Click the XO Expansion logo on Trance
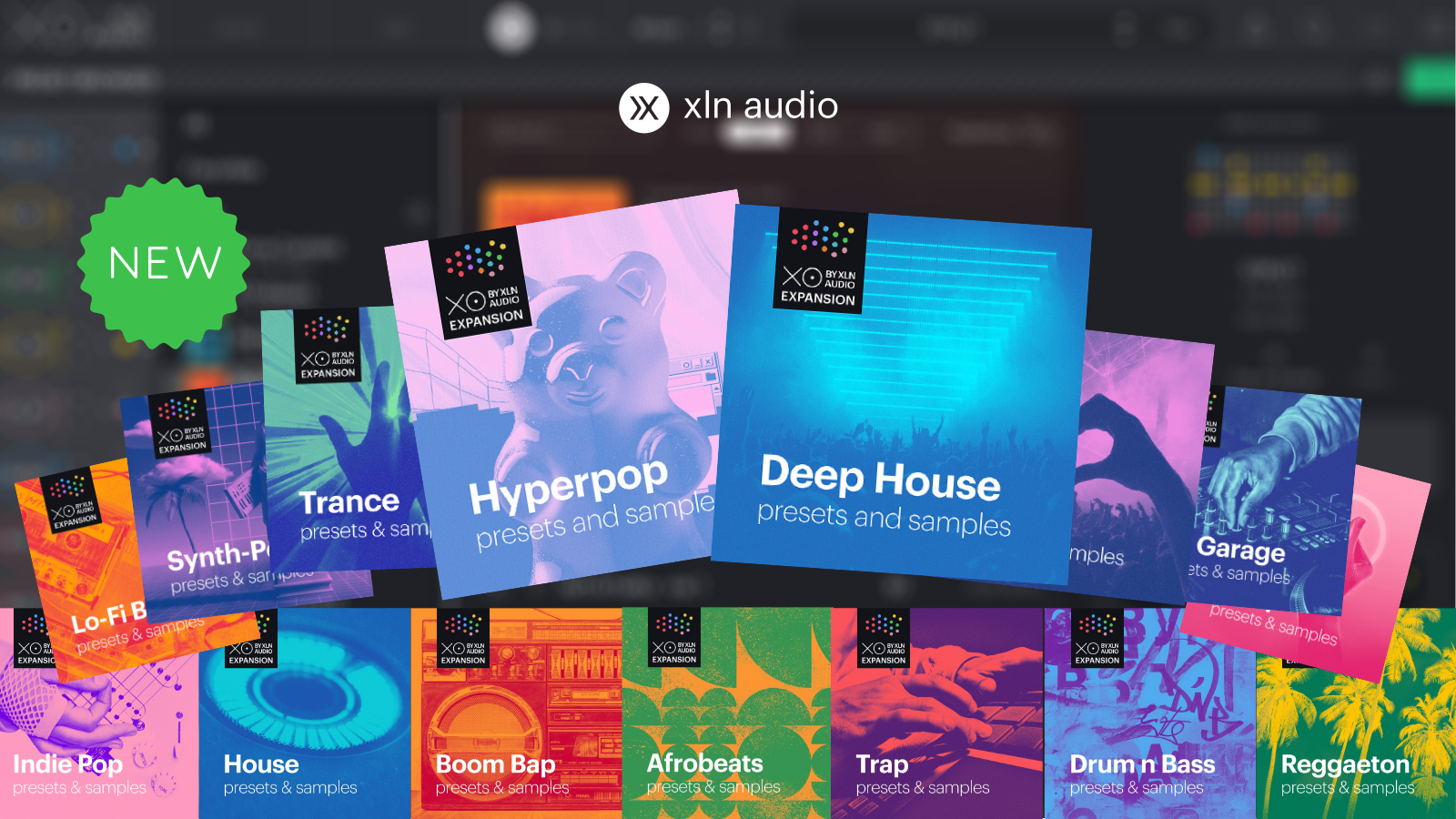This screenshot has height=819, width=1456. click(328, 346)
